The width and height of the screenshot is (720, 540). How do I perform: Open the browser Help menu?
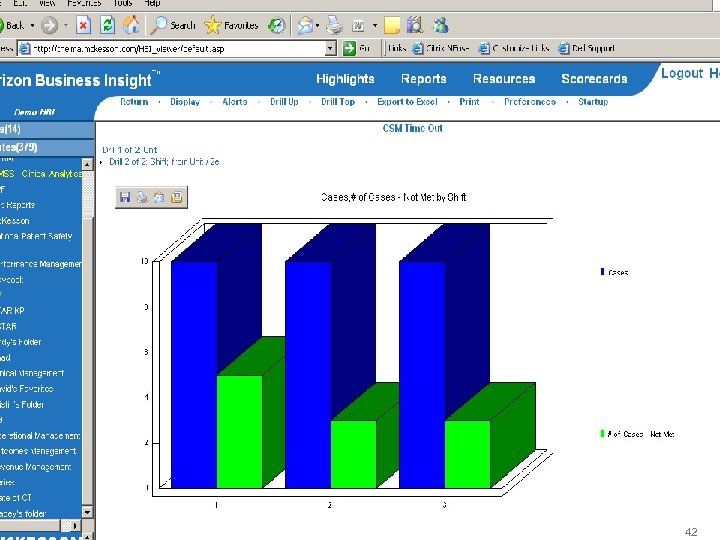click(152, 3)
